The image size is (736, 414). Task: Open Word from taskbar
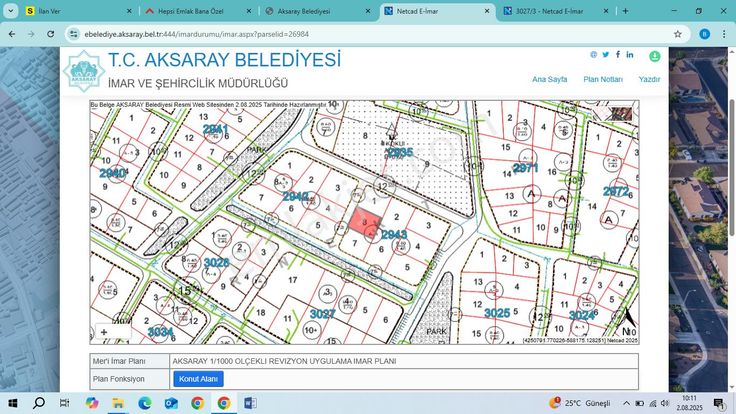(x=250, y=403)
